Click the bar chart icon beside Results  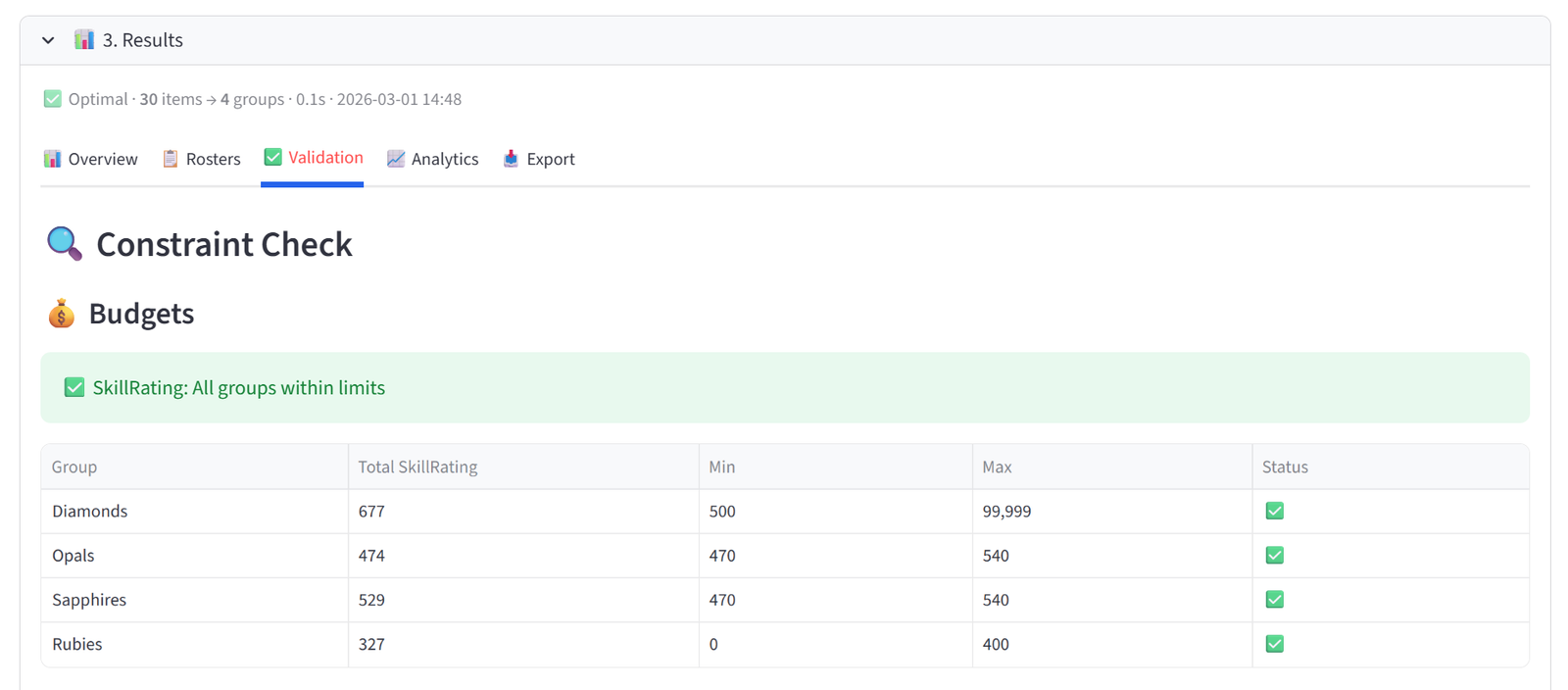(84, 40)
